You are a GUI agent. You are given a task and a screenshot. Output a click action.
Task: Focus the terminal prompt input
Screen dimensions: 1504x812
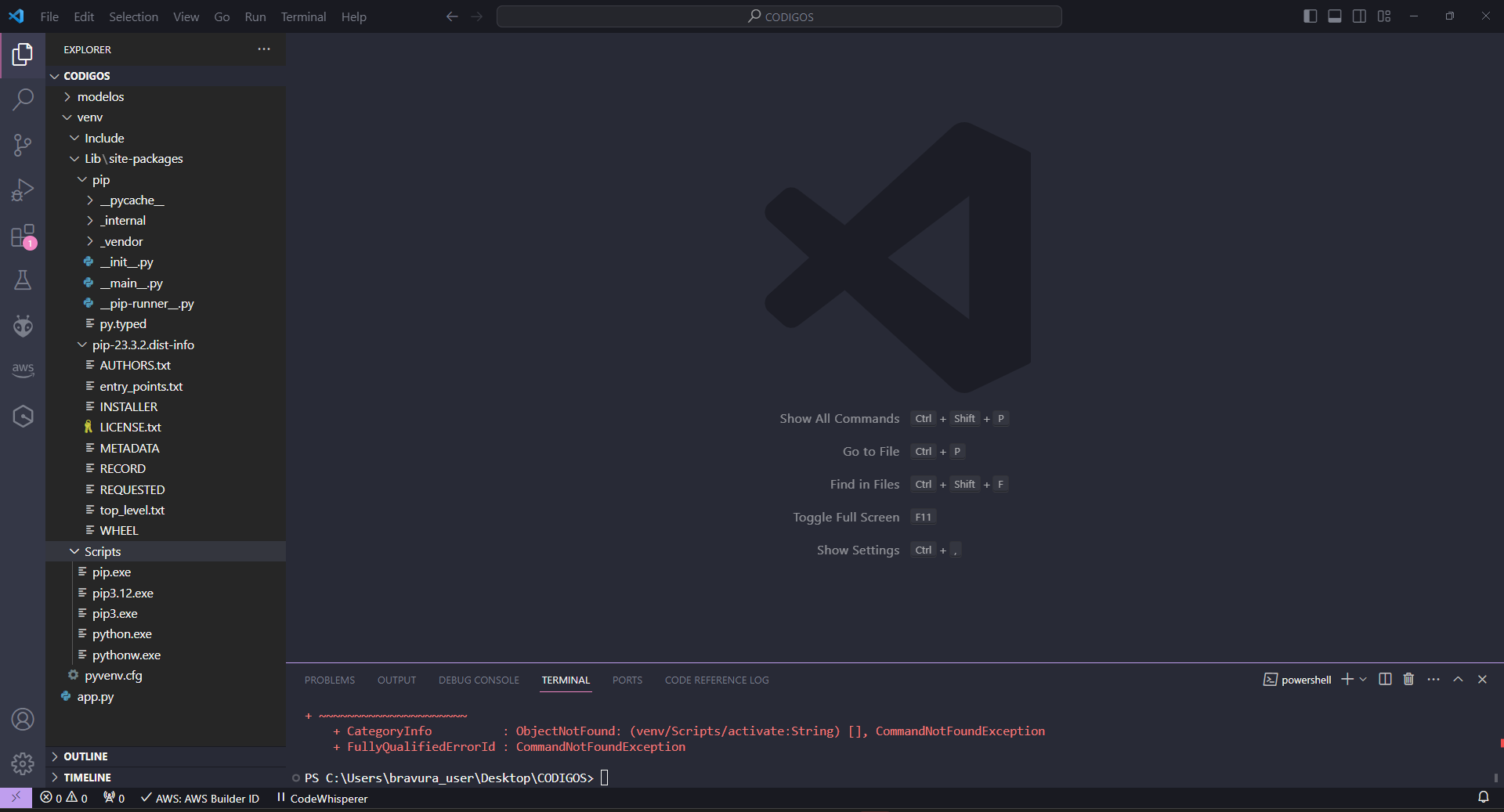pyautogui.click(x=604, y=778)
